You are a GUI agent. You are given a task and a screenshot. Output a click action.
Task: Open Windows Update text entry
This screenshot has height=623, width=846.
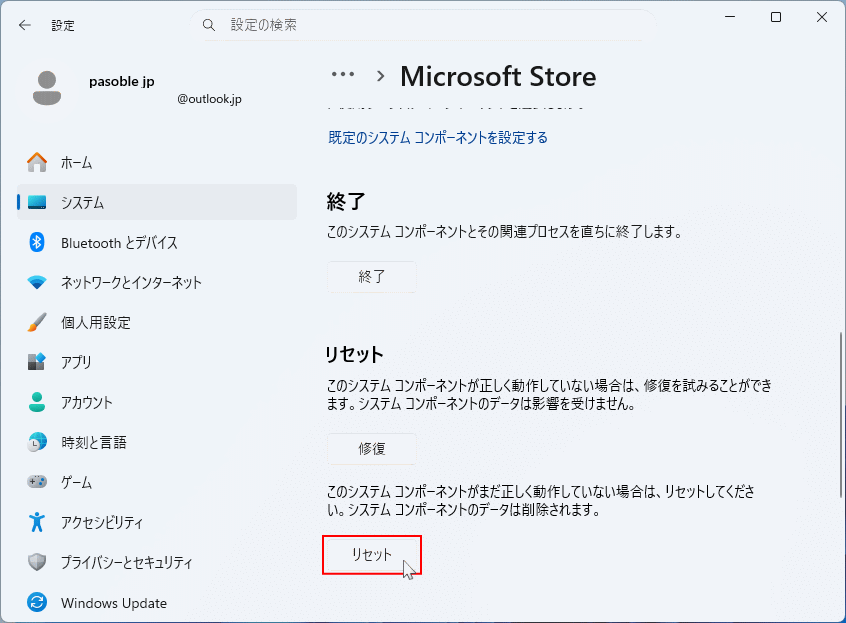pyautogui.click(x=114, y=603)
